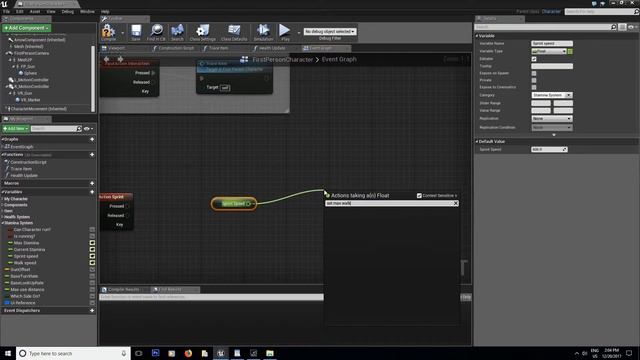Clear the action search box with the X
This screenshot has height=360, width=640.
click(456, 203)
